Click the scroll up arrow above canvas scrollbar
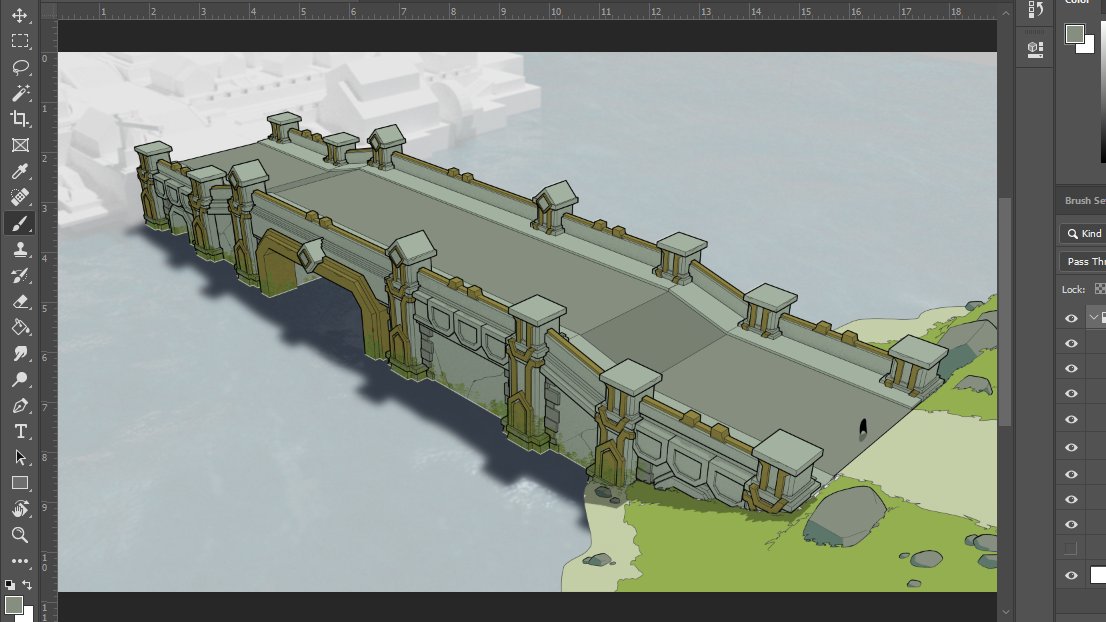Viewport: 1106px width, 622px height. 1005,13
